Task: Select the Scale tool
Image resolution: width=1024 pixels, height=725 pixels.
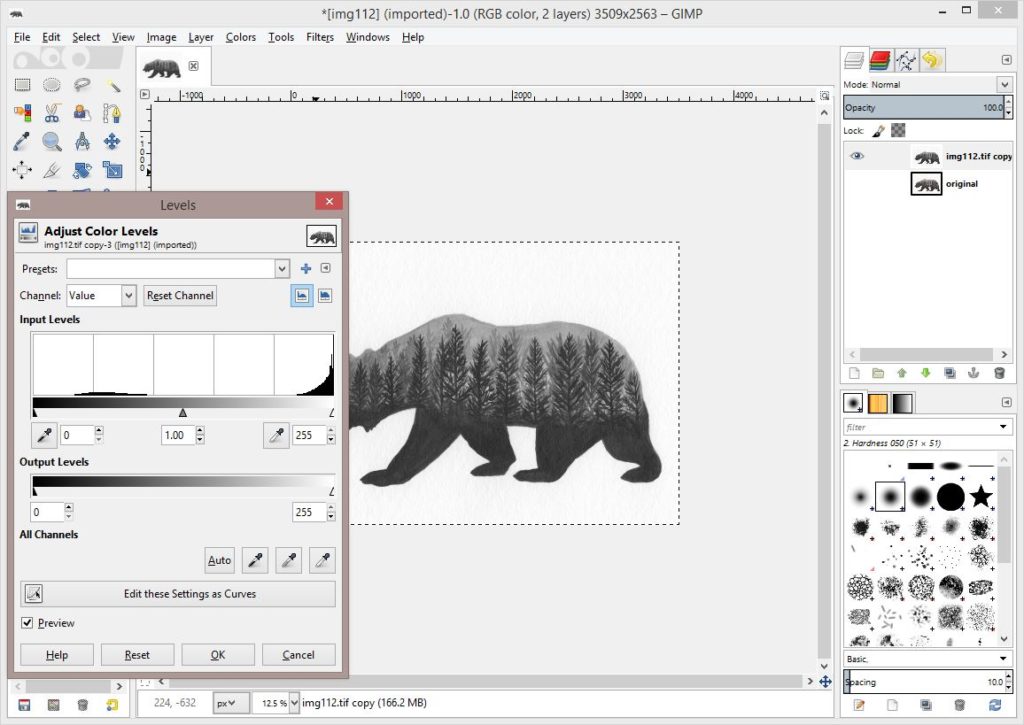Action: tap(112, 170)
